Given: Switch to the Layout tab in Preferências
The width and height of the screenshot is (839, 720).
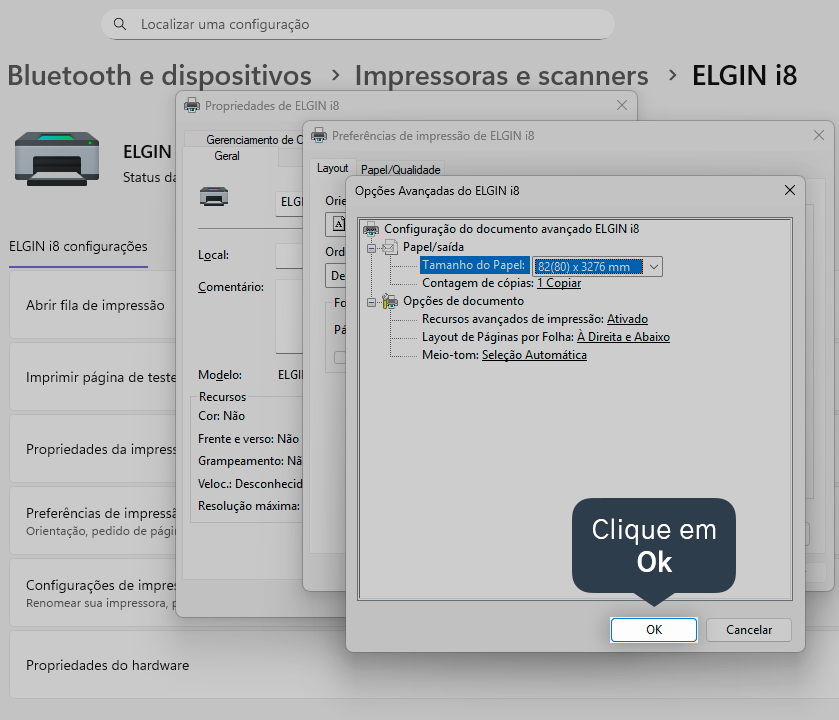Looking at the screenshot, I should [x=332, y=168].
